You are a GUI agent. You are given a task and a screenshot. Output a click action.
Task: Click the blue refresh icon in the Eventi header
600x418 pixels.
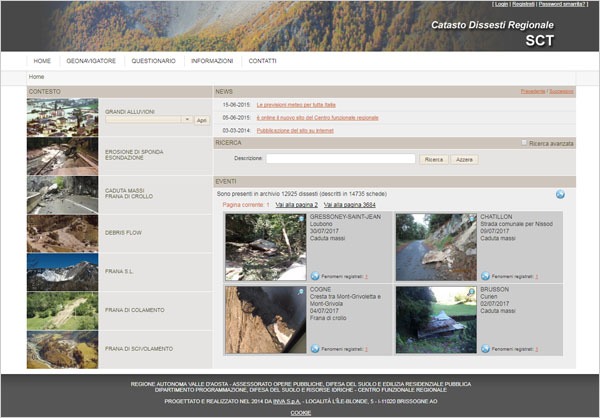pos(560,194)
